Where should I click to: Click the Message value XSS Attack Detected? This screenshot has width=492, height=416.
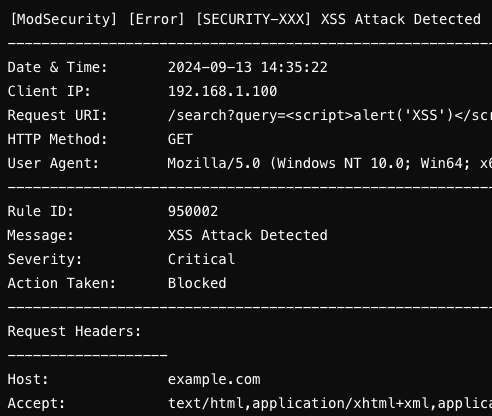coord(248,235)
